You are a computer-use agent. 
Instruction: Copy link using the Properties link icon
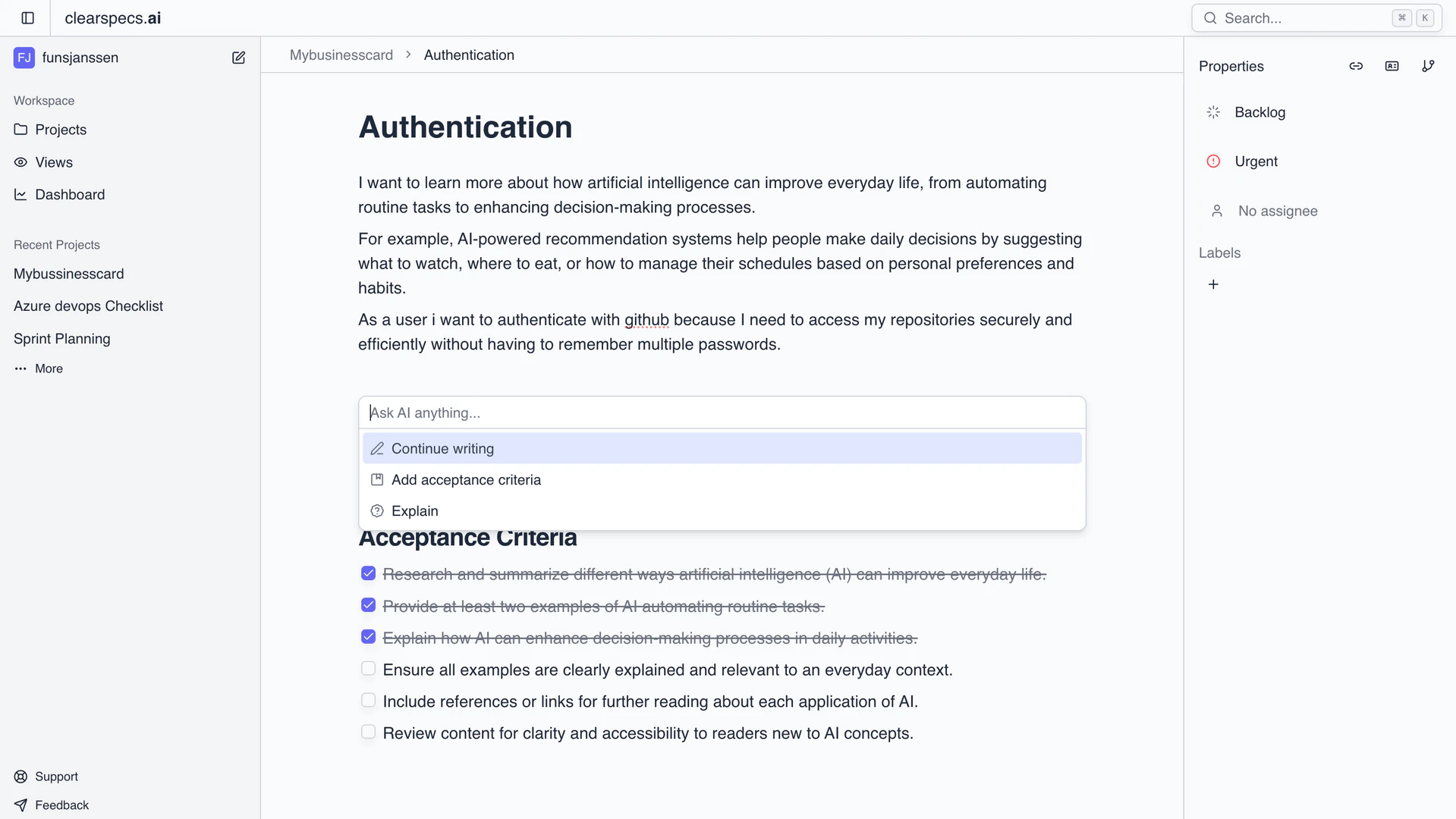pos(1356,67)
